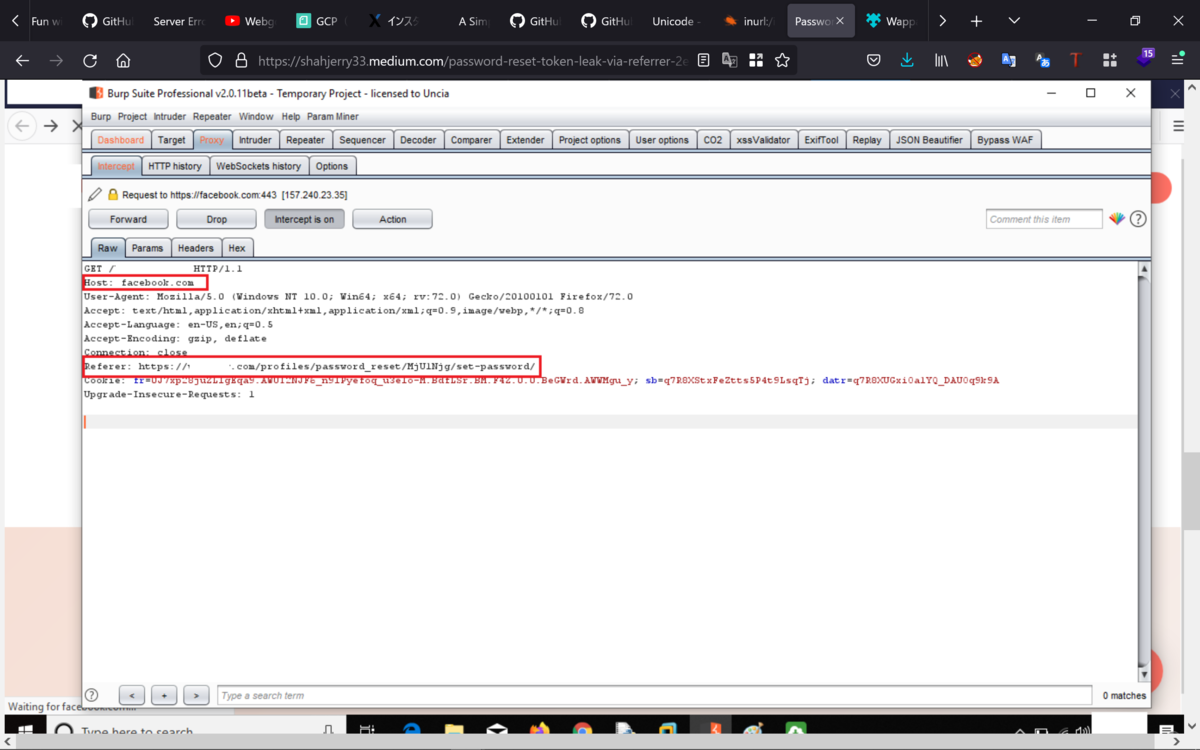The width and height of the screenshot is (1200, 750).
Task: Open the Burp menu
Action: pyautogui.click(x=101, y=116)
